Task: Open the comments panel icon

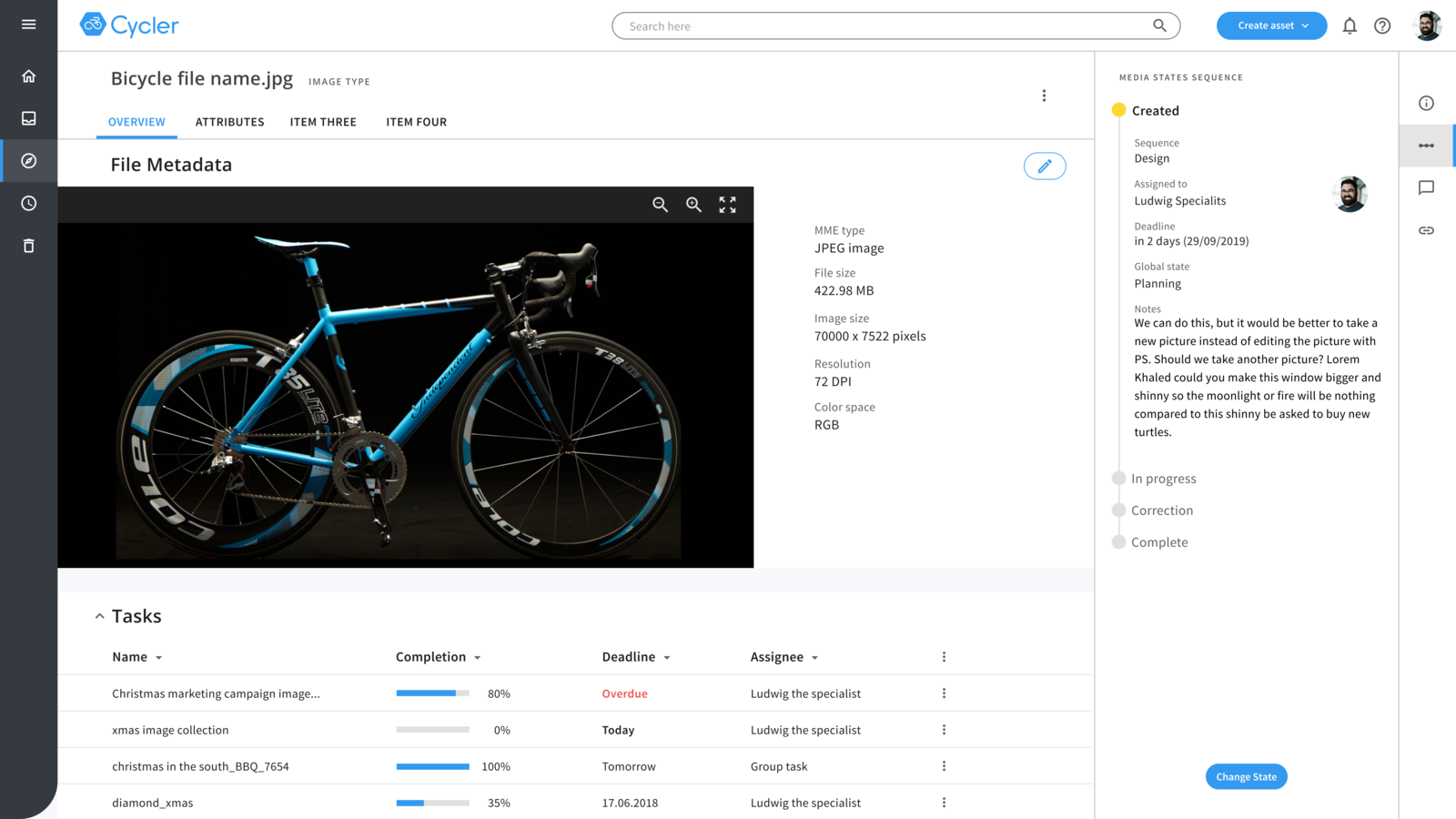Action: pos(1426,187)
